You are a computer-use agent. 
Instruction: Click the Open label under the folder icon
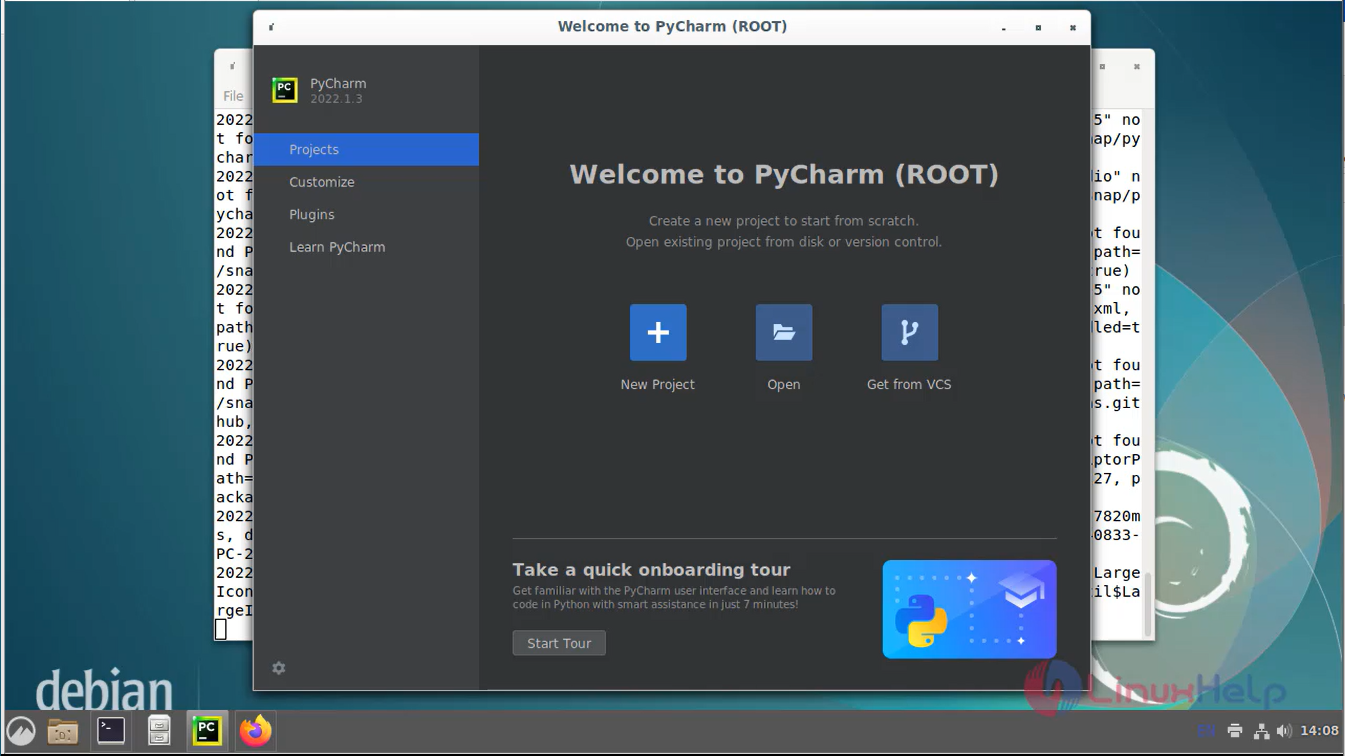tap(784, 384)
